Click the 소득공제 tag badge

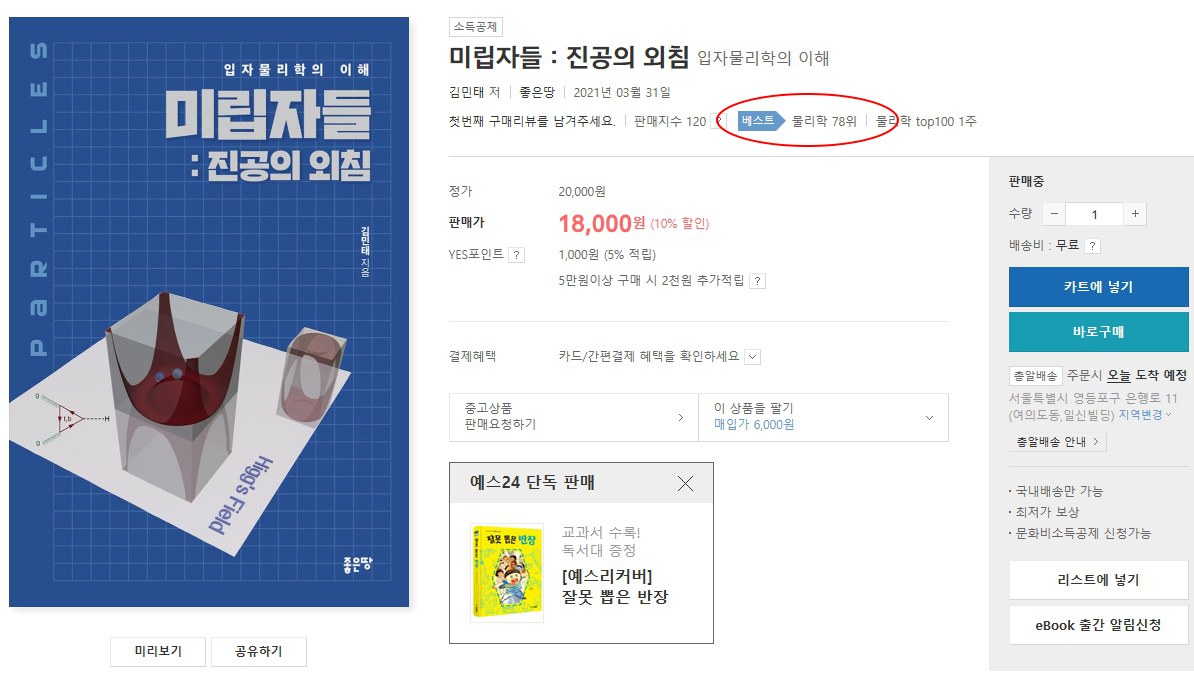click(x=475, y=27)
